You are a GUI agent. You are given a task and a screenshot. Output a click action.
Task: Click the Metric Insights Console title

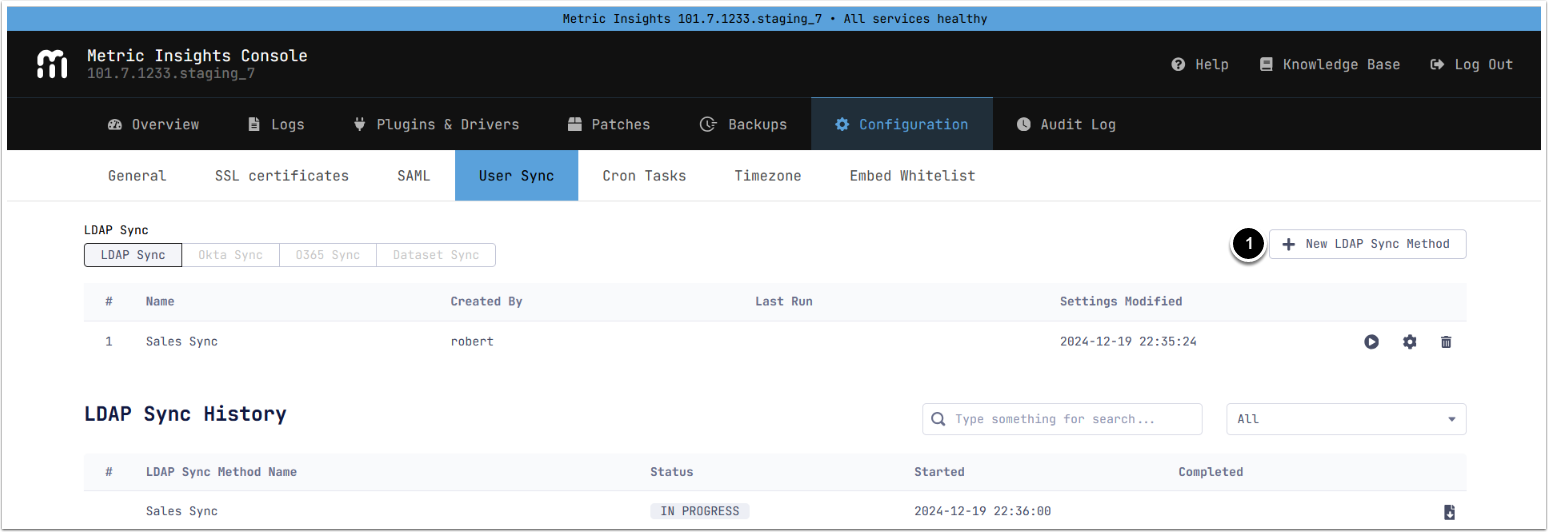(197, 56)
